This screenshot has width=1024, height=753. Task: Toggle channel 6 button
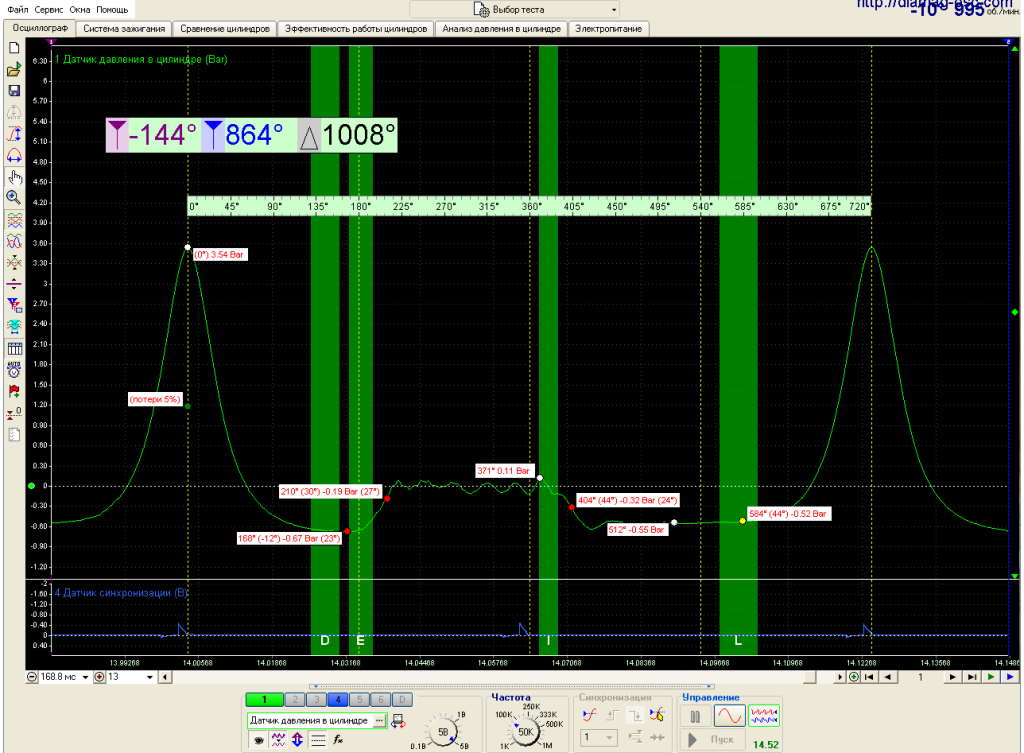tap(381, 699)
